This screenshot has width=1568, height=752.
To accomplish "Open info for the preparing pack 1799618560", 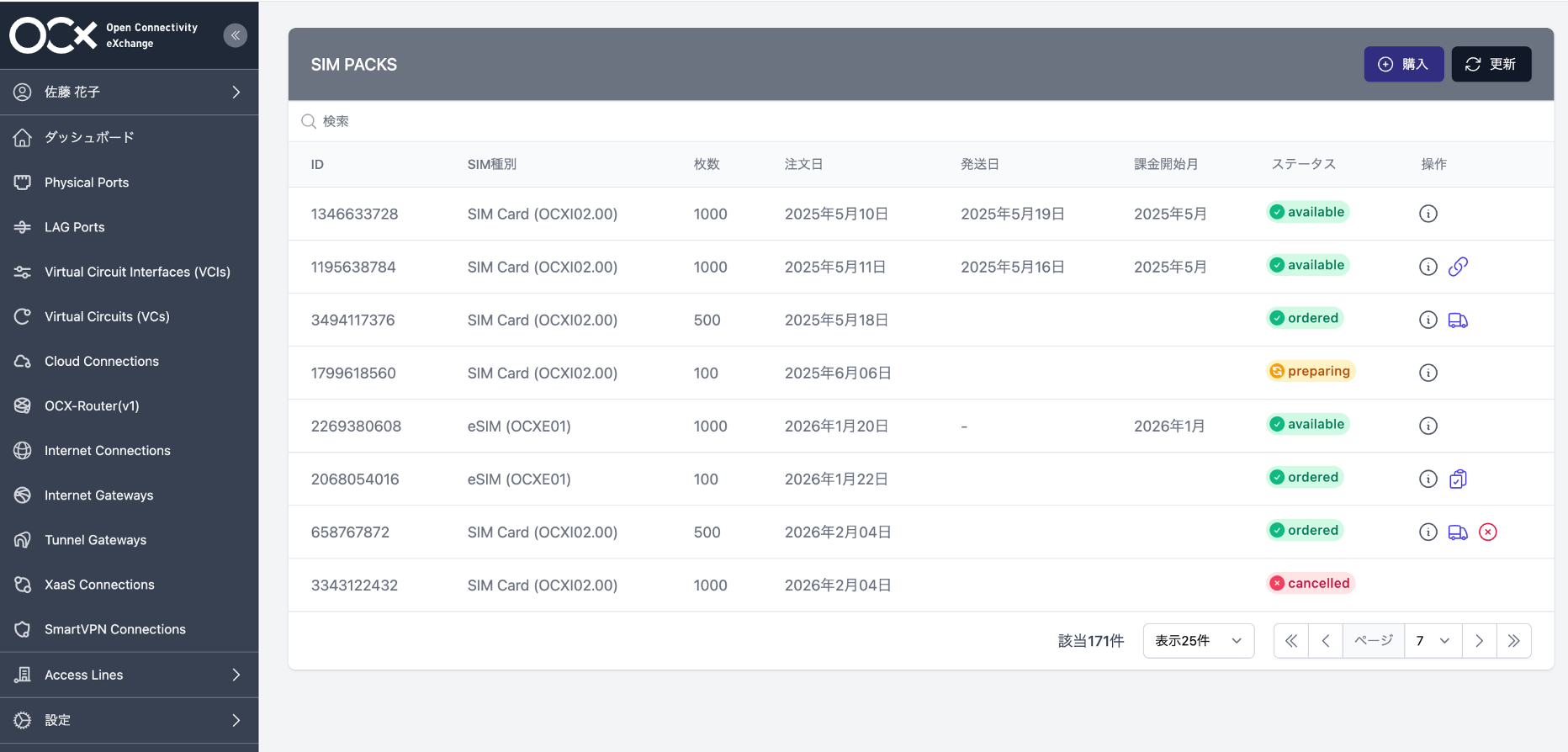I will coord(1428,373).
